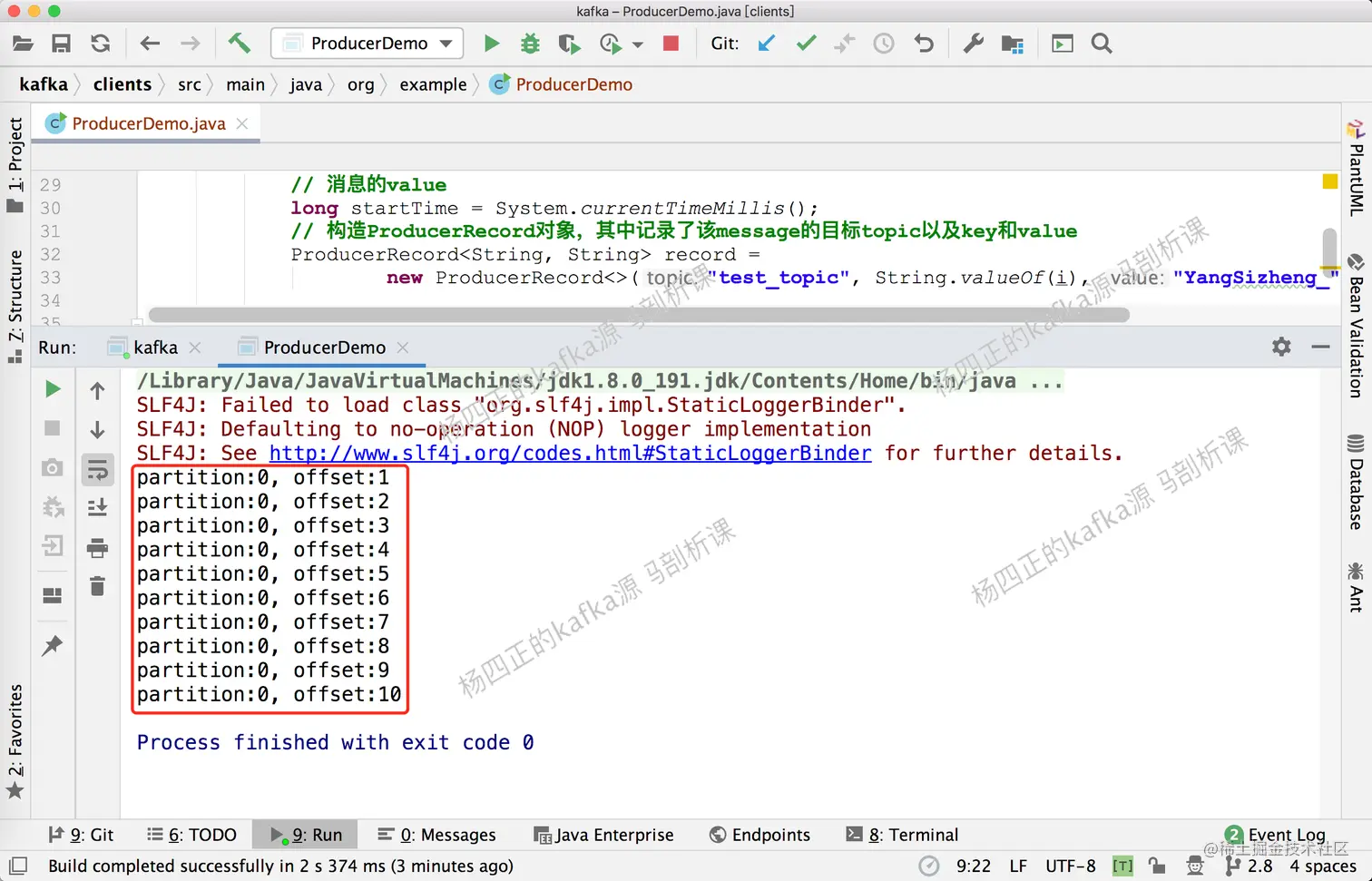Print console output with printer icon
The image size is (1372, 881).
point(98,547)
